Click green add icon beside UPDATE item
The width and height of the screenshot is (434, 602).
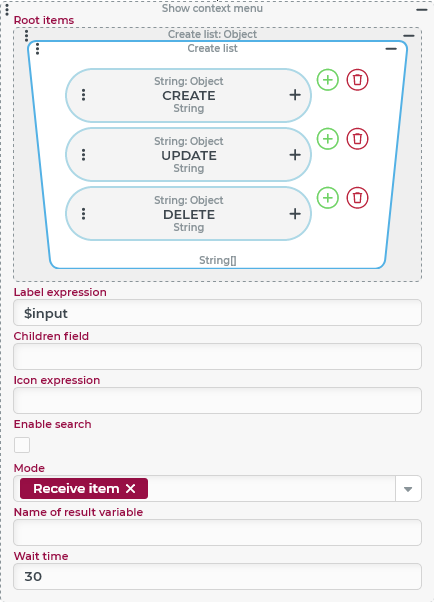328,139
